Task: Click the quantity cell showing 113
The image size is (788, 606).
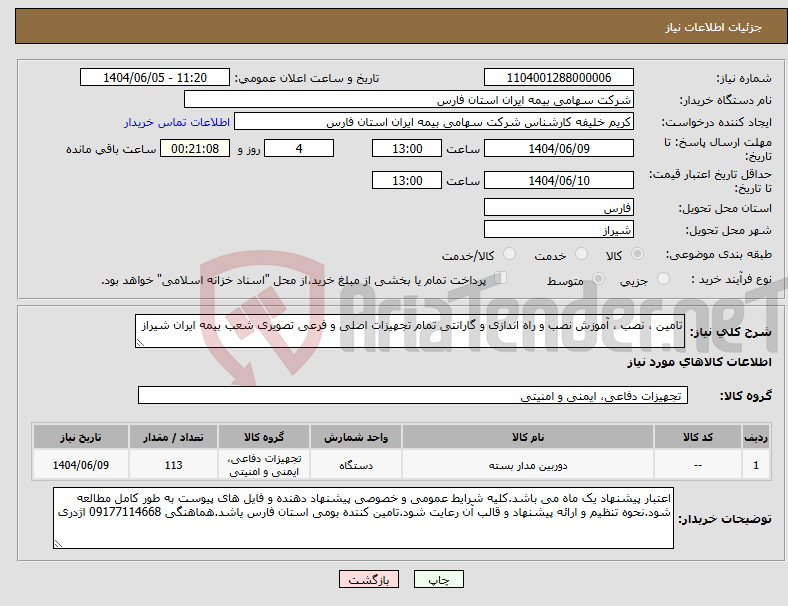Action: [x=173, y=465]
